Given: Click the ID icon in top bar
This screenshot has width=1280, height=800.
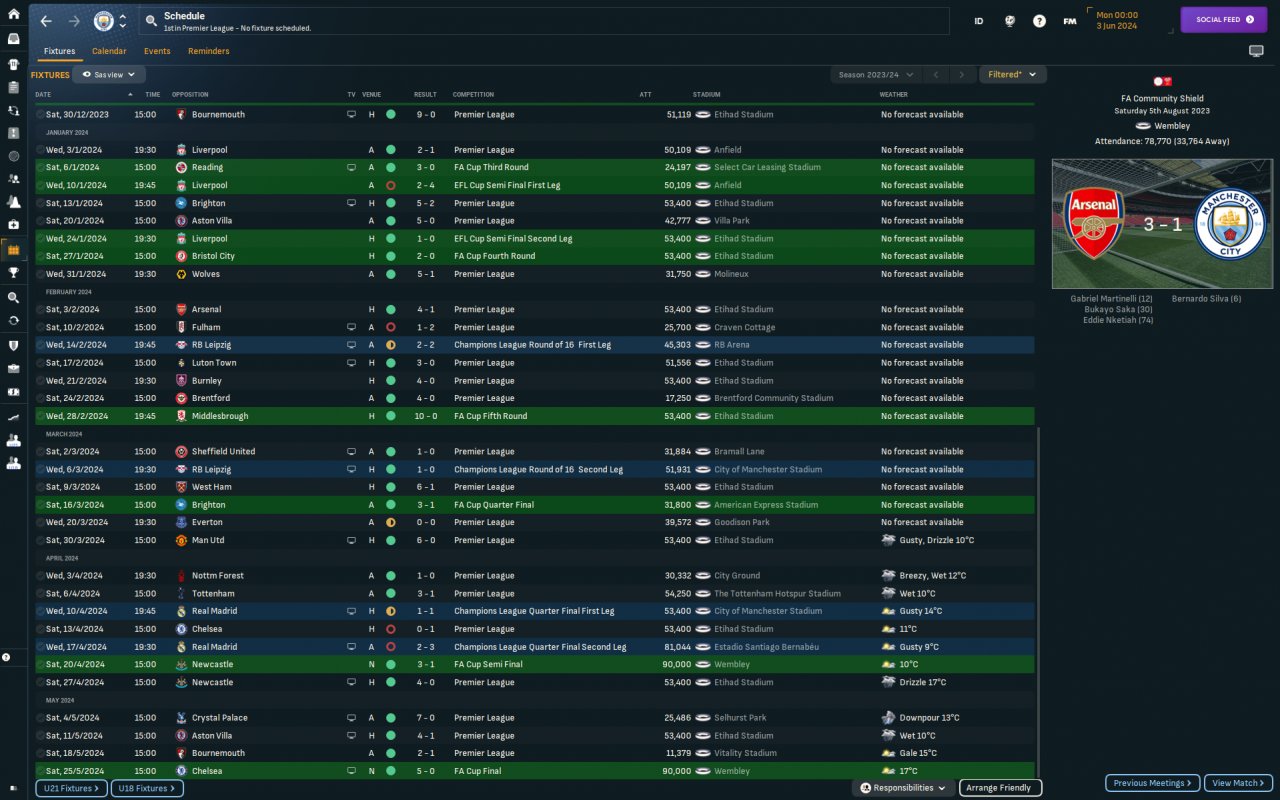Looking at the screenshot, I should pos(979,21).
